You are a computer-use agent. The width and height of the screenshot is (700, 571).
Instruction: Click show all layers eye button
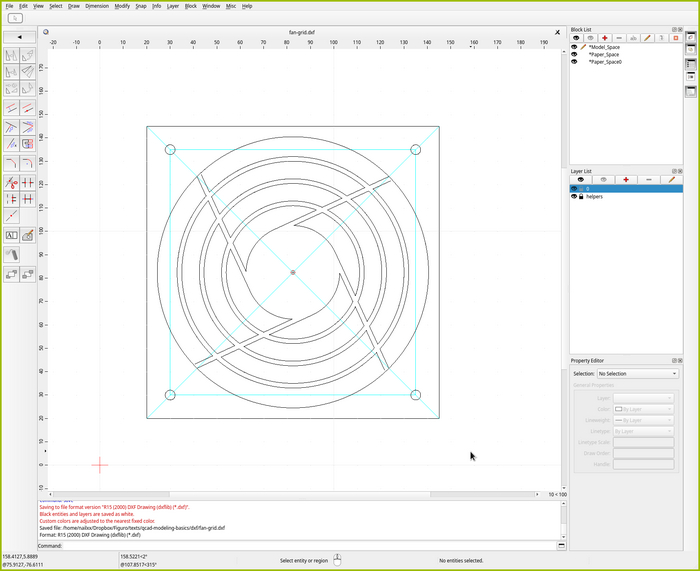point(580,179)
